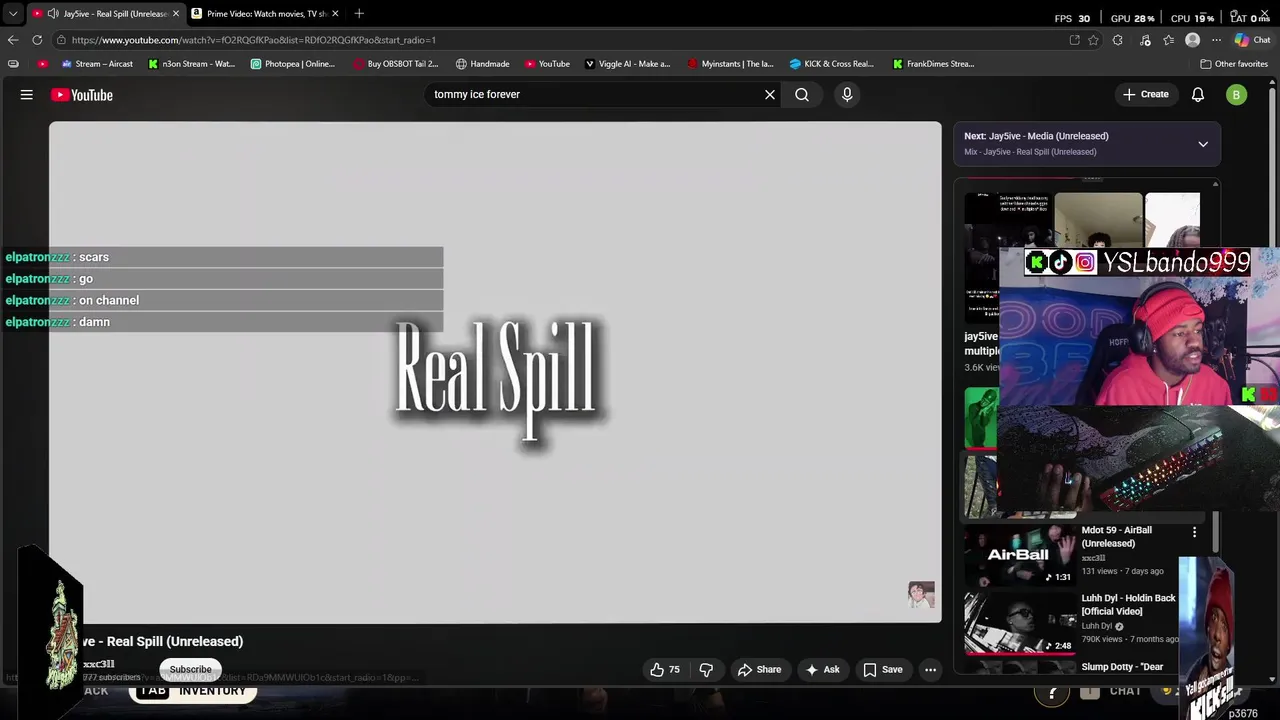Open browser extensions puzzle icon
This screenshot has height=720, width=1280.
tap(1118, 40)
